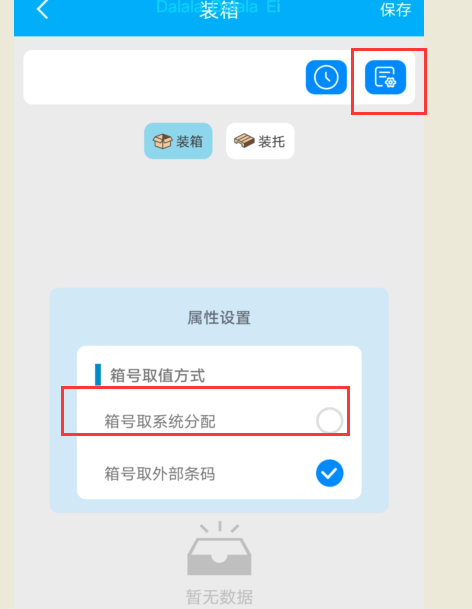Tap the 保存 button
Screen dimensions: 472x609
tap(395, 10)
